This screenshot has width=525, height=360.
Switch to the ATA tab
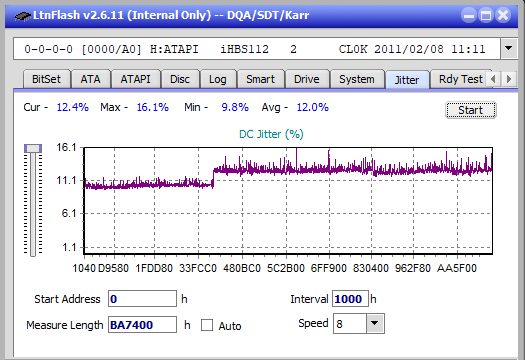tap(90, 79)
